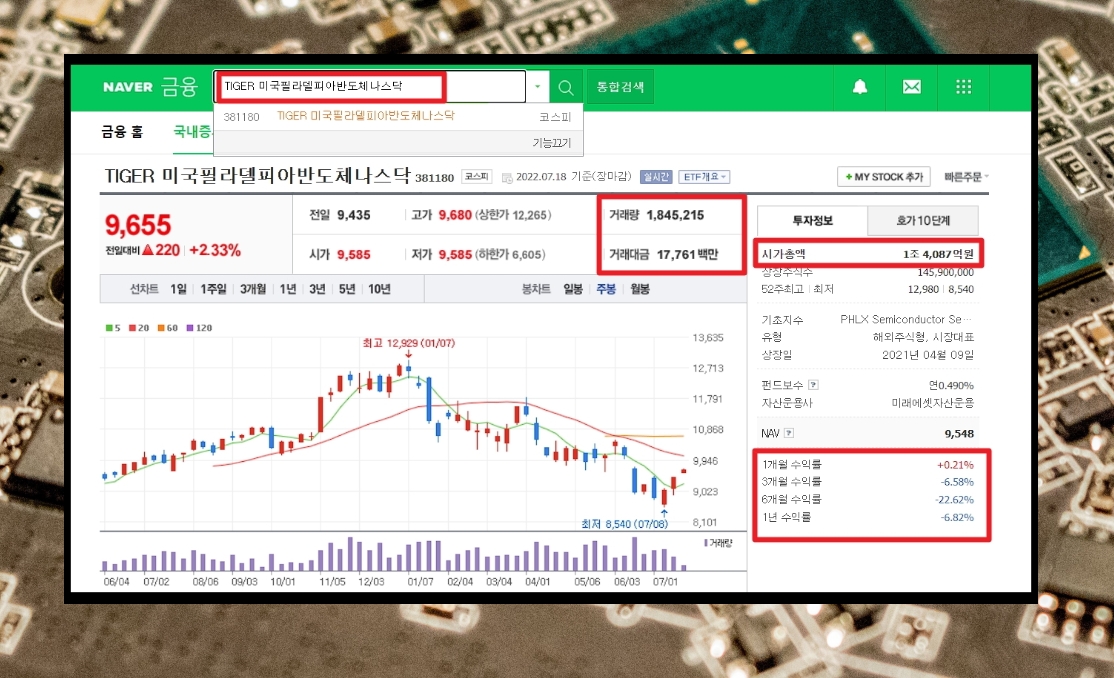Switch candle chart to 월봉
The height and width of the screenshot is (678, 1114).
[x=640, y=289]
